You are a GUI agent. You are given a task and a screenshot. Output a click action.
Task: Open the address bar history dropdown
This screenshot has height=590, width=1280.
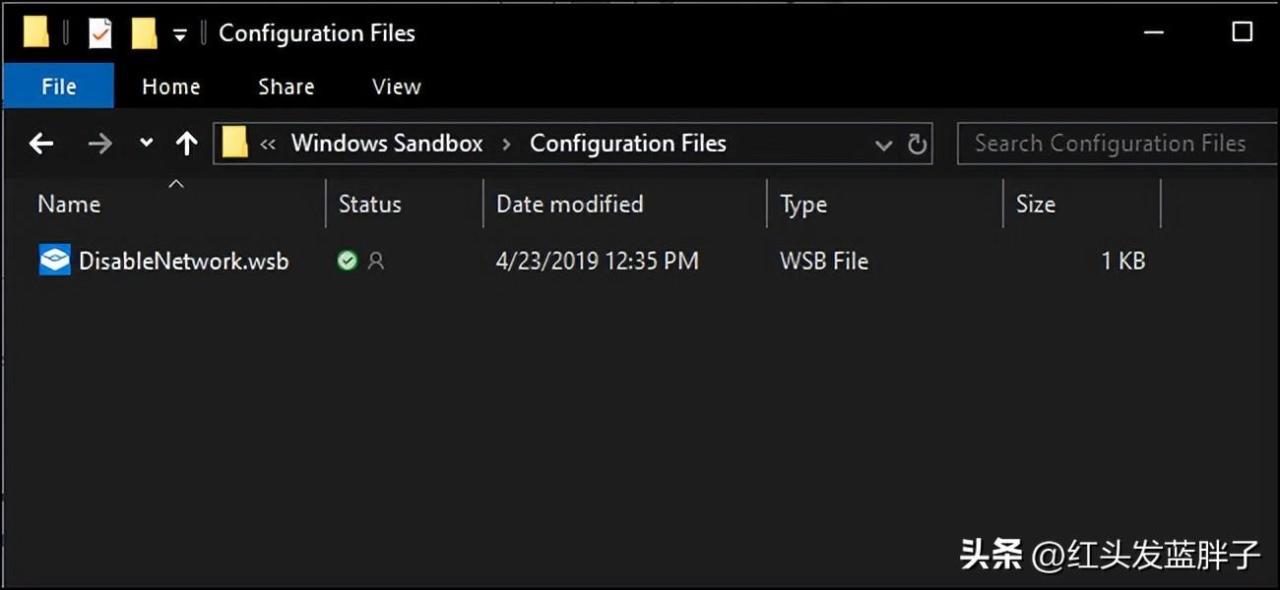coord(883,143)
